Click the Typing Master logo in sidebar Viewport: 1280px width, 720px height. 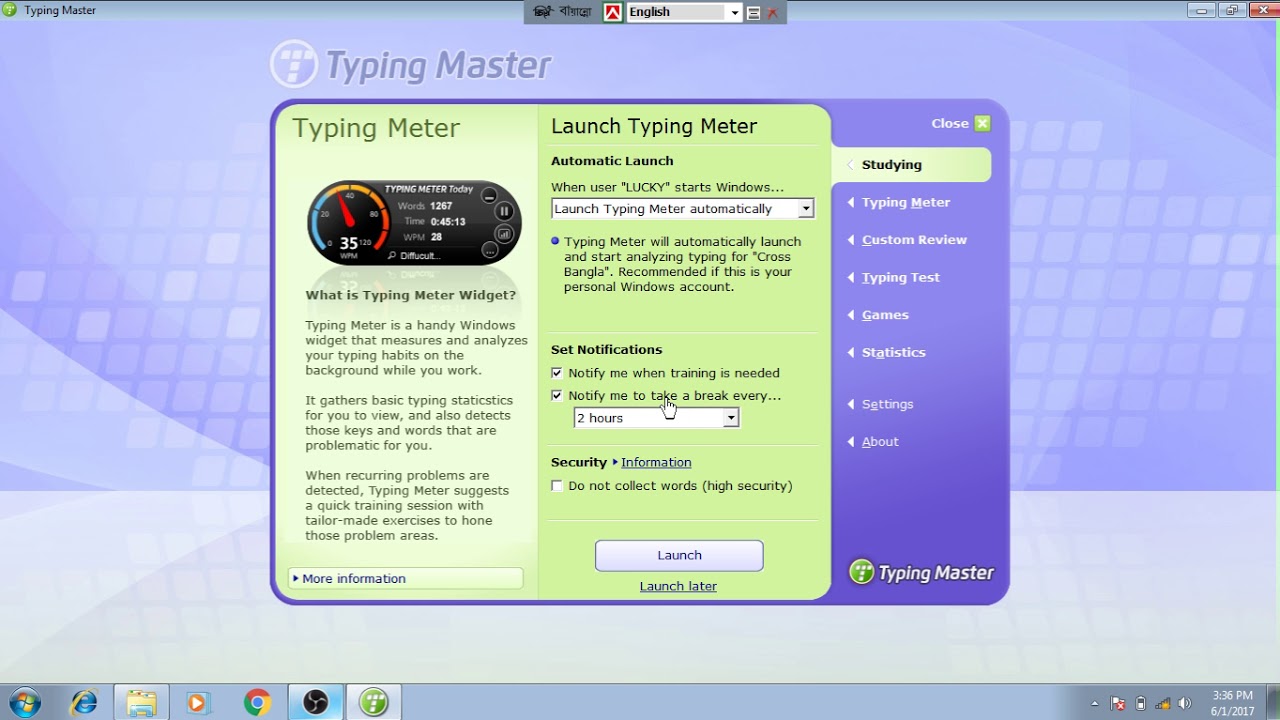921,573
